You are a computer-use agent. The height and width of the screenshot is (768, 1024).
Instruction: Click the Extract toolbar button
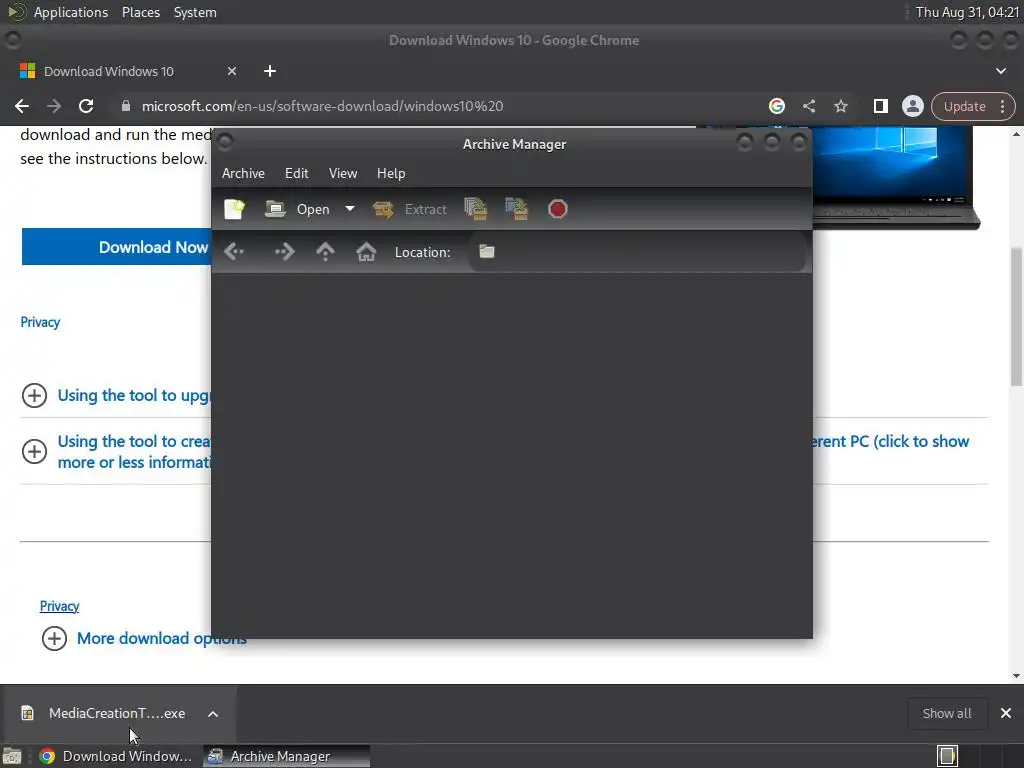pyautogui.click(x=410, y=209)
